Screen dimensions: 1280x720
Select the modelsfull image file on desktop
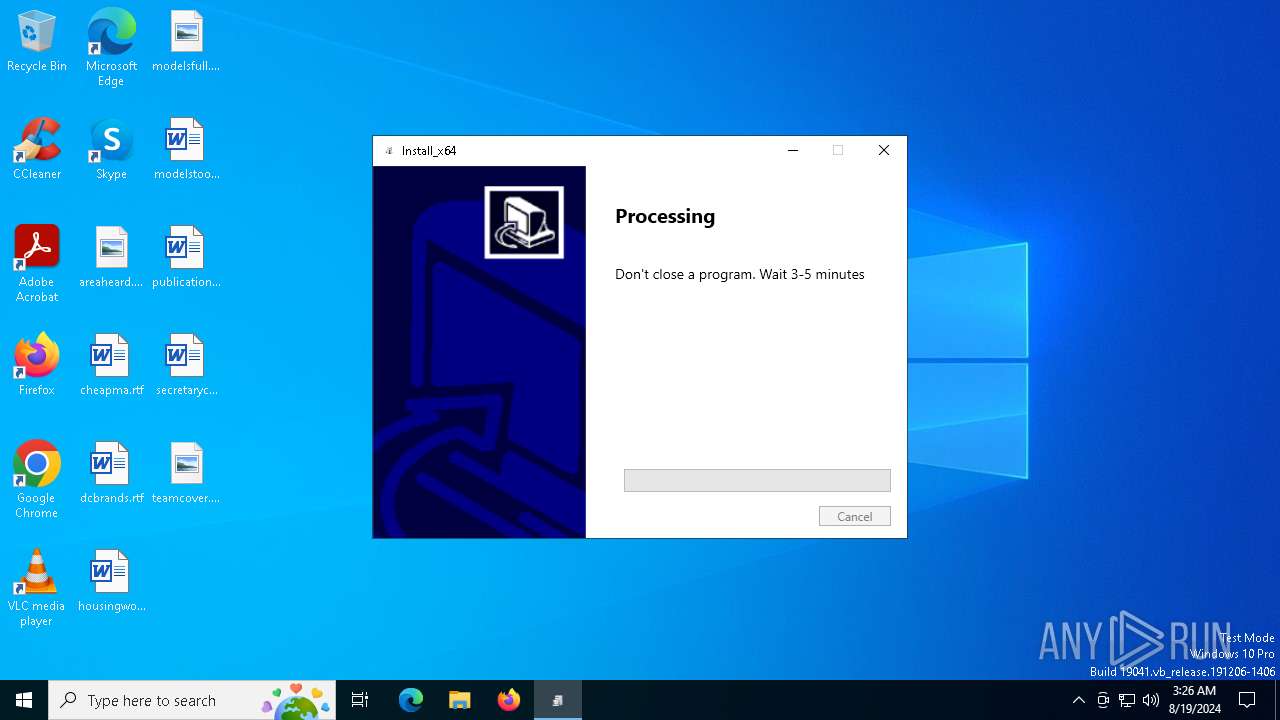coord(186,42)
